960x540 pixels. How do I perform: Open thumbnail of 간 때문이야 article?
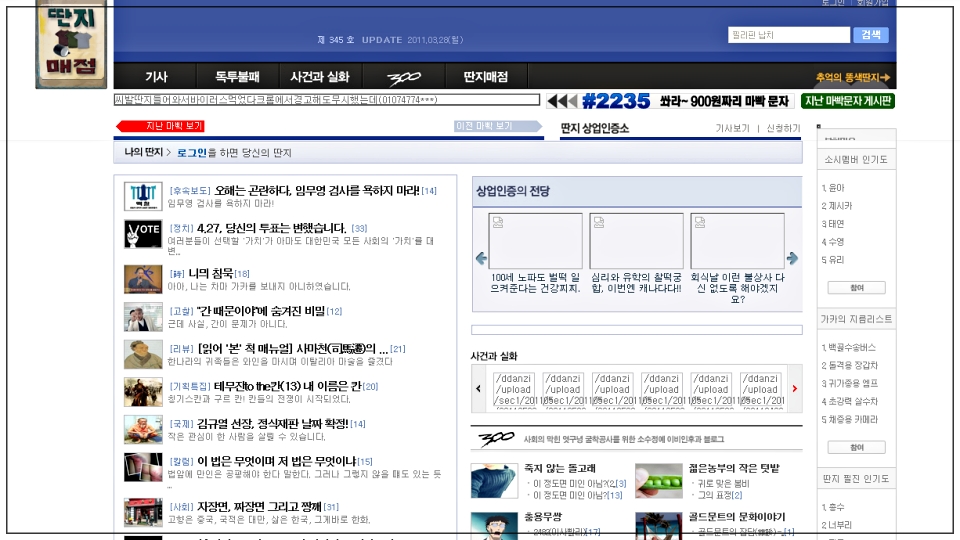tap(143, 317)
